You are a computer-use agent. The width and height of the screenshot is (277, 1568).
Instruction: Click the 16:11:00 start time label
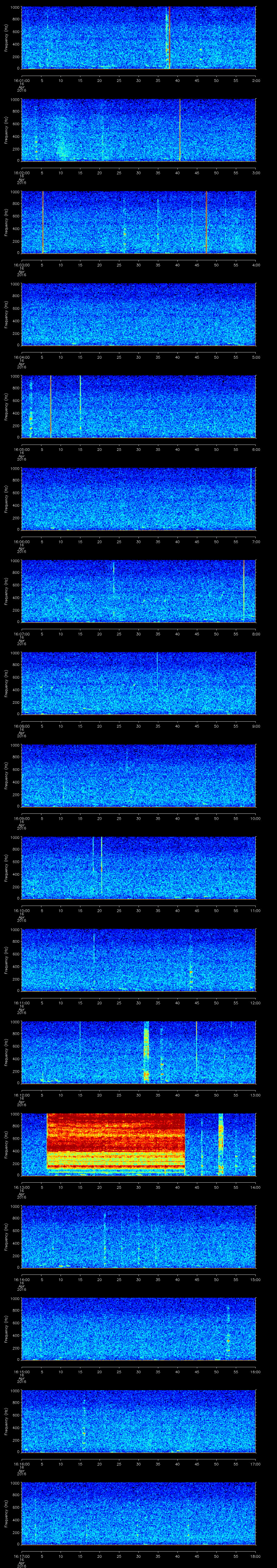(21, 1003)
